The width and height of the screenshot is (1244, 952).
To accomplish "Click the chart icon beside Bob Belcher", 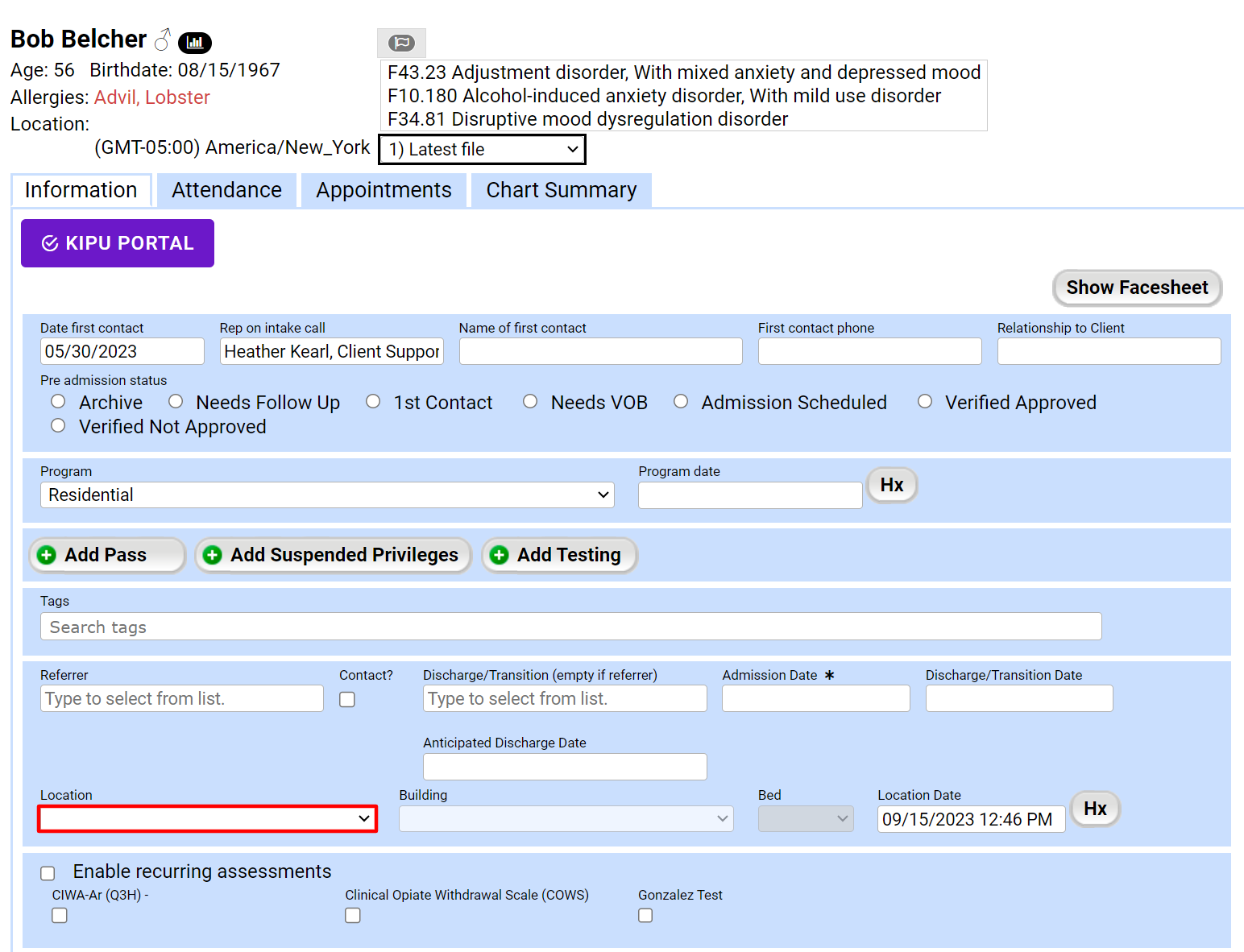I will 194,42.
